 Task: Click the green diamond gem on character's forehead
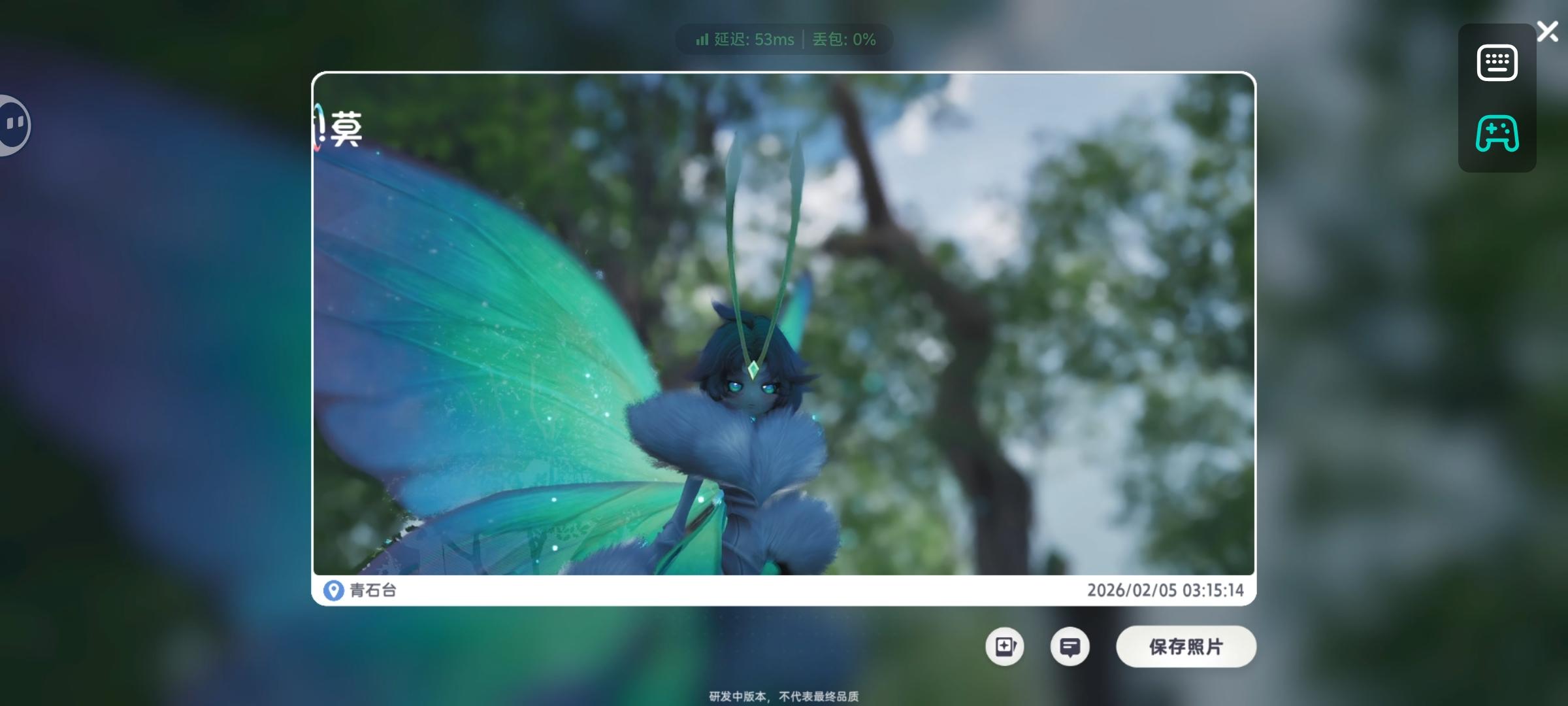click(x=753, y=370)
